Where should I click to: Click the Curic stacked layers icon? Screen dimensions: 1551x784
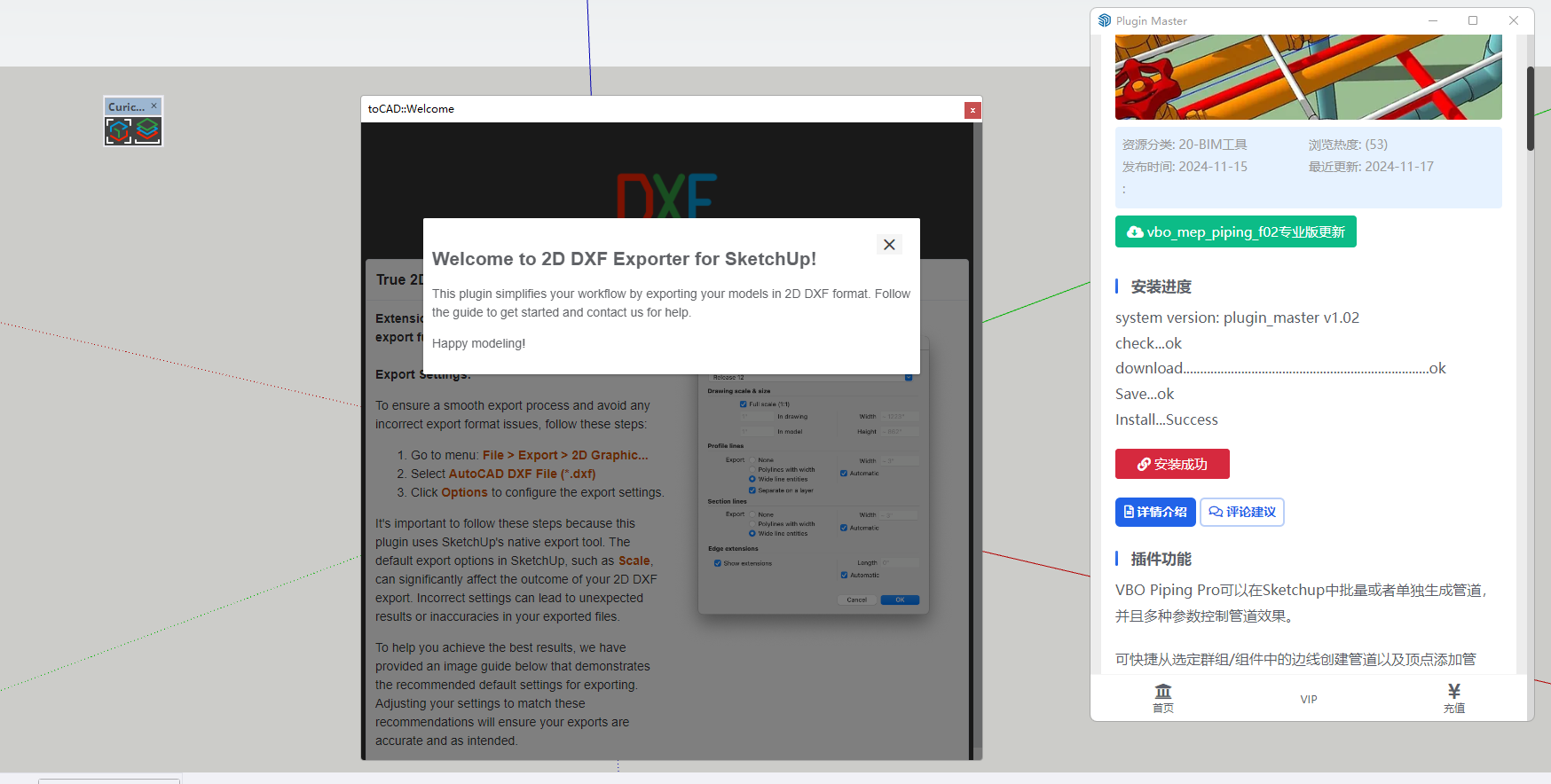(147, 131)
